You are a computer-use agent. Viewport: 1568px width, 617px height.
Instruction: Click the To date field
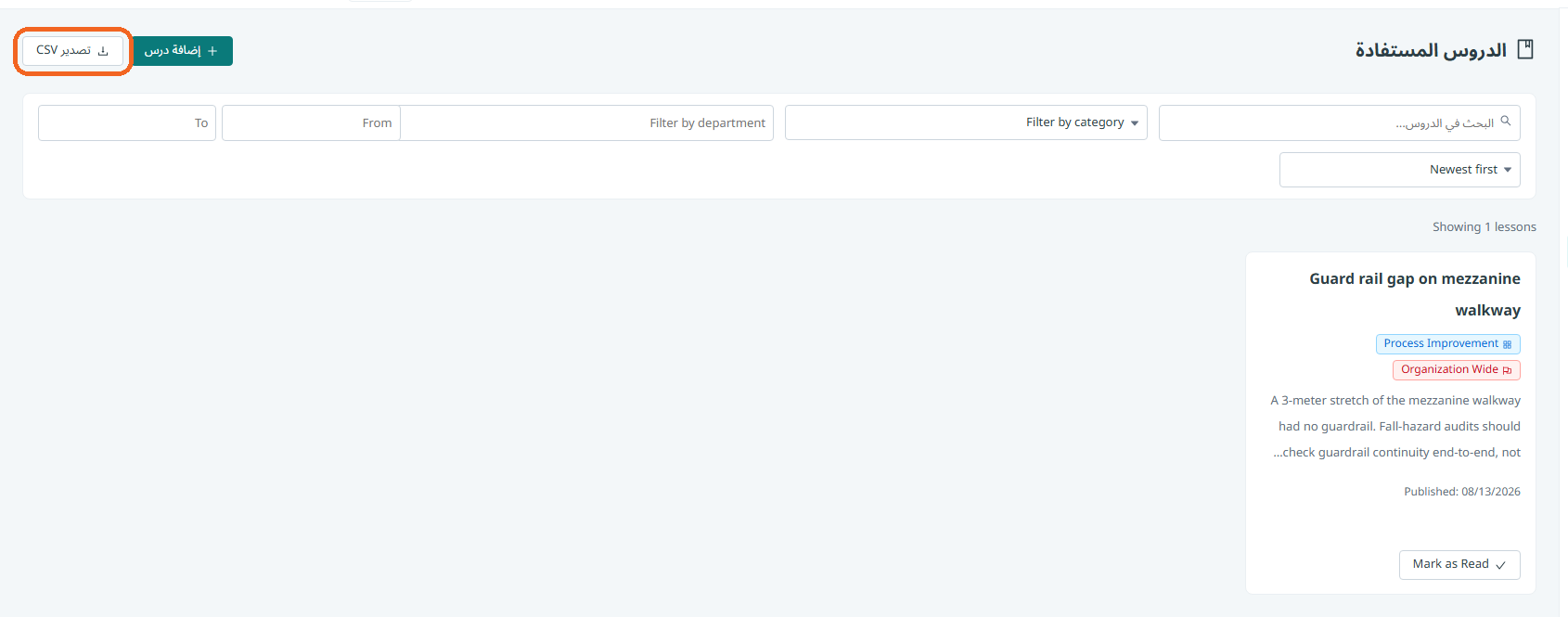tap(127, 122)
